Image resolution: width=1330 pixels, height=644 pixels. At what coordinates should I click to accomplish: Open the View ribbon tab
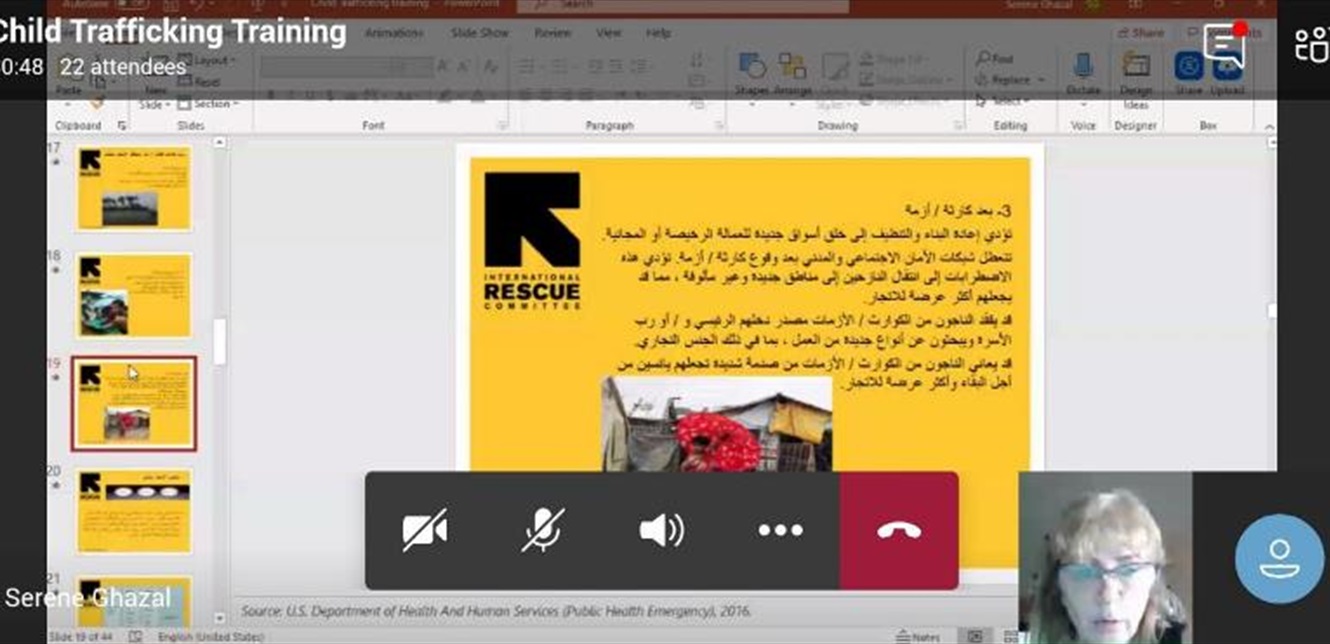[608, 33]
